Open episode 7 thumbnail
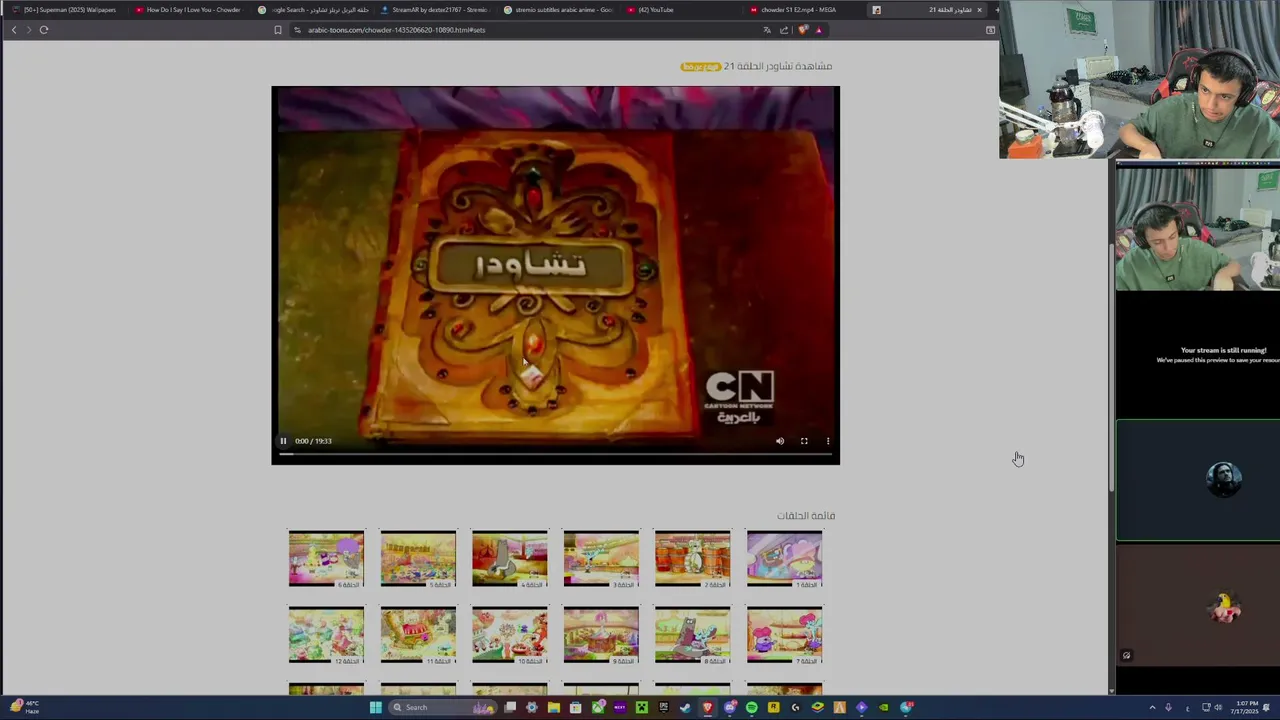Screen dimensions: 1280x720 pyautogui.click(x=784, y=635)
